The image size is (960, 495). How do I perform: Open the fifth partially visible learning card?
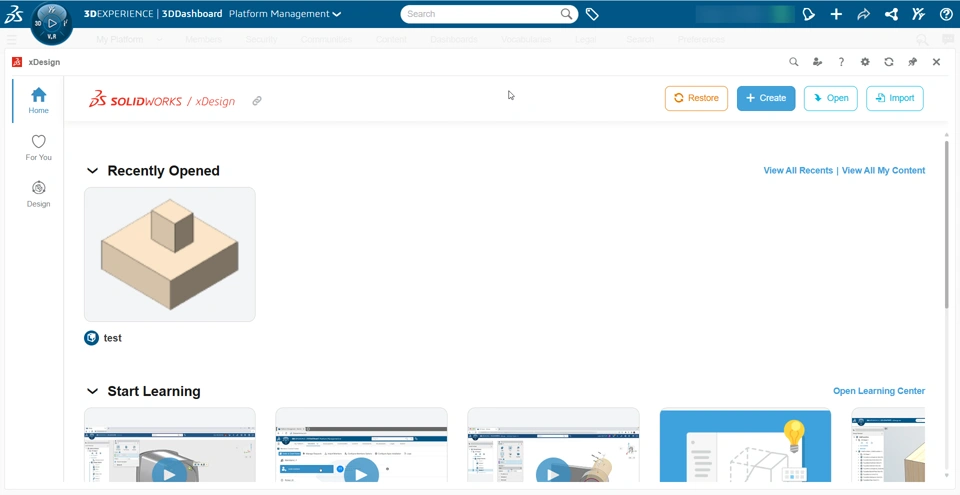pyautogui.click(x=888, y=445)
